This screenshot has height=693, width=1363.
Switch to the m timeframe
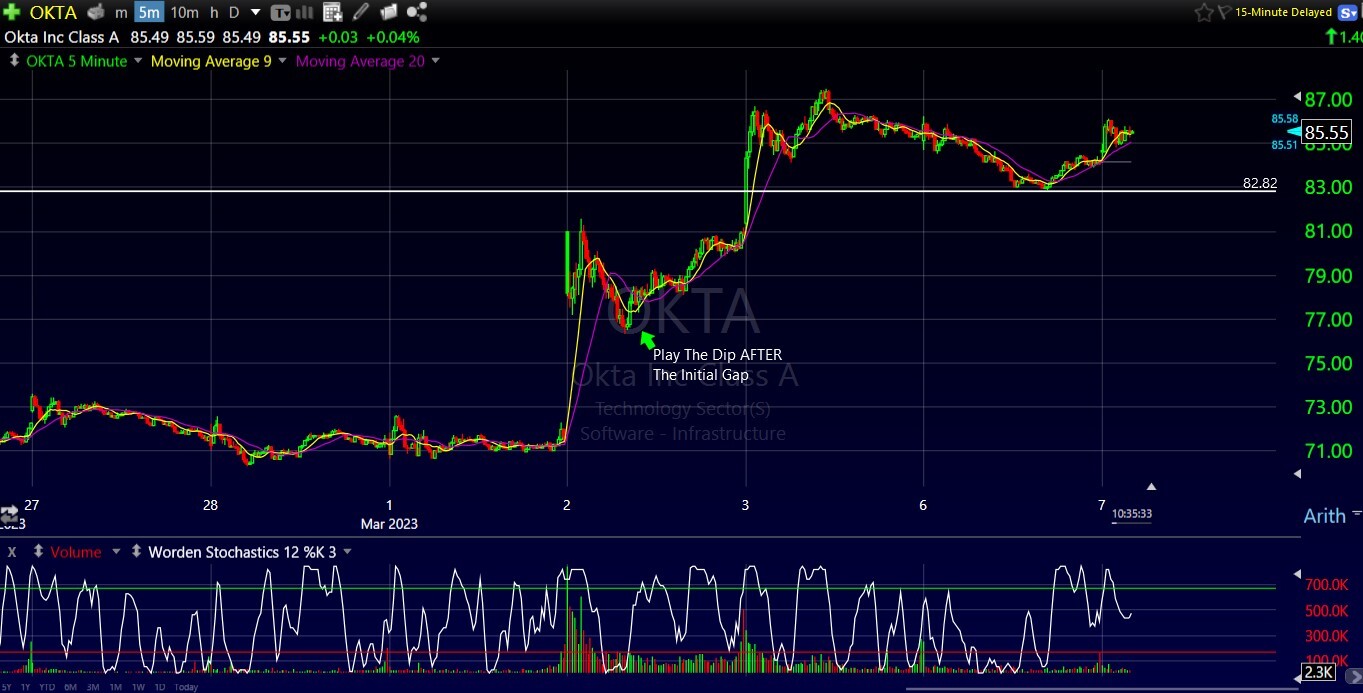tap(121, 12)
